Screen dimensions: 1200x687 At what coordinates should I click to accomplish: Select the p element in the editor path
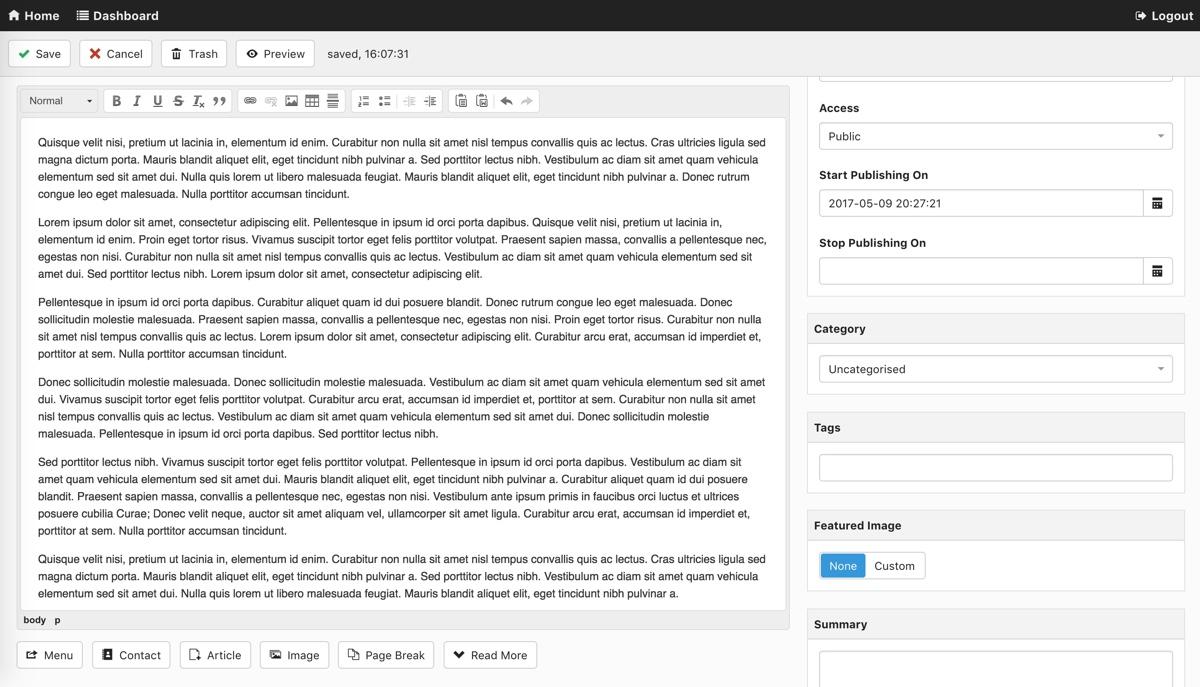pyautogui.click(x=57, y=620)
